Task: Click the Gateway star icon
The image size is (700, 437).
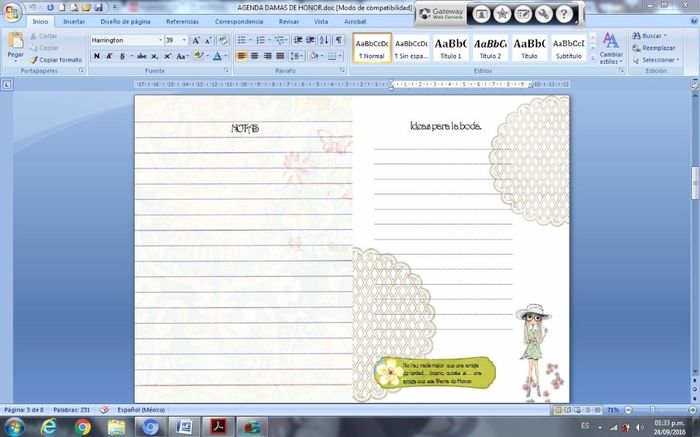Action: pyautogui.click(x=502, y=14)
